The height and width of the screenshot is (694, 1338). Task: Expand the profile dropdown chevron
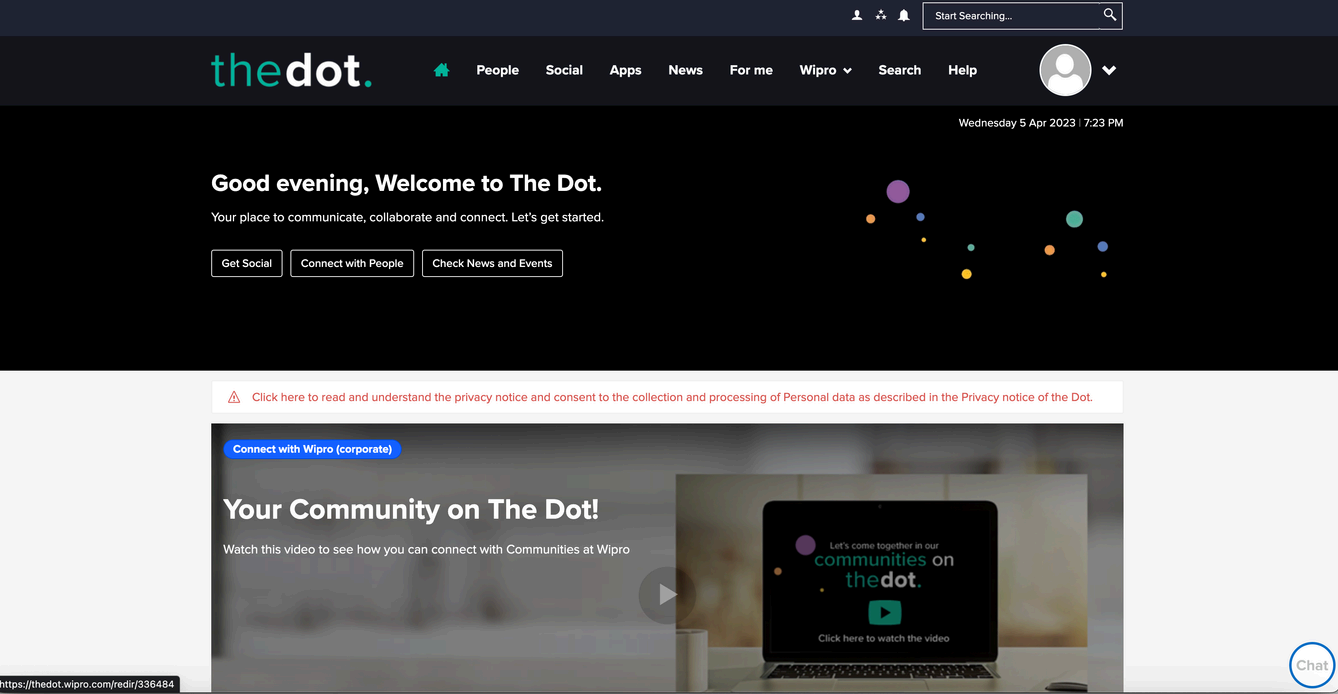1109,70
